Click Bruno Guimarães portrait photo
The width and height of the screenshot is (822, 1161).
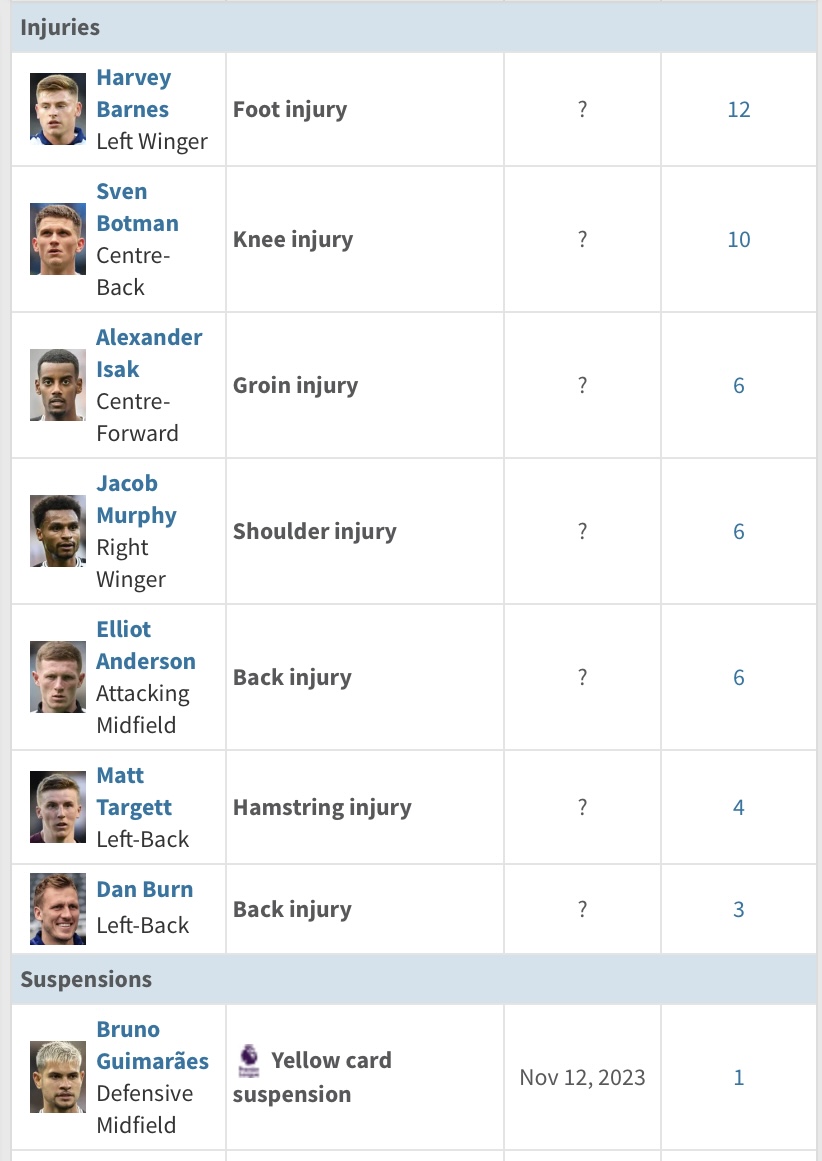58,1077
